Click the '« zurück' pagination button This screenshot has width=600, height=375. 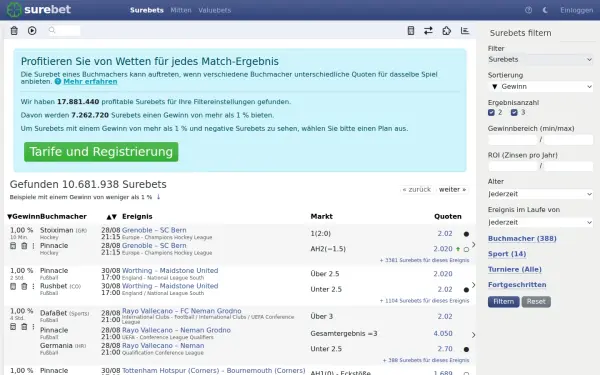416,189
